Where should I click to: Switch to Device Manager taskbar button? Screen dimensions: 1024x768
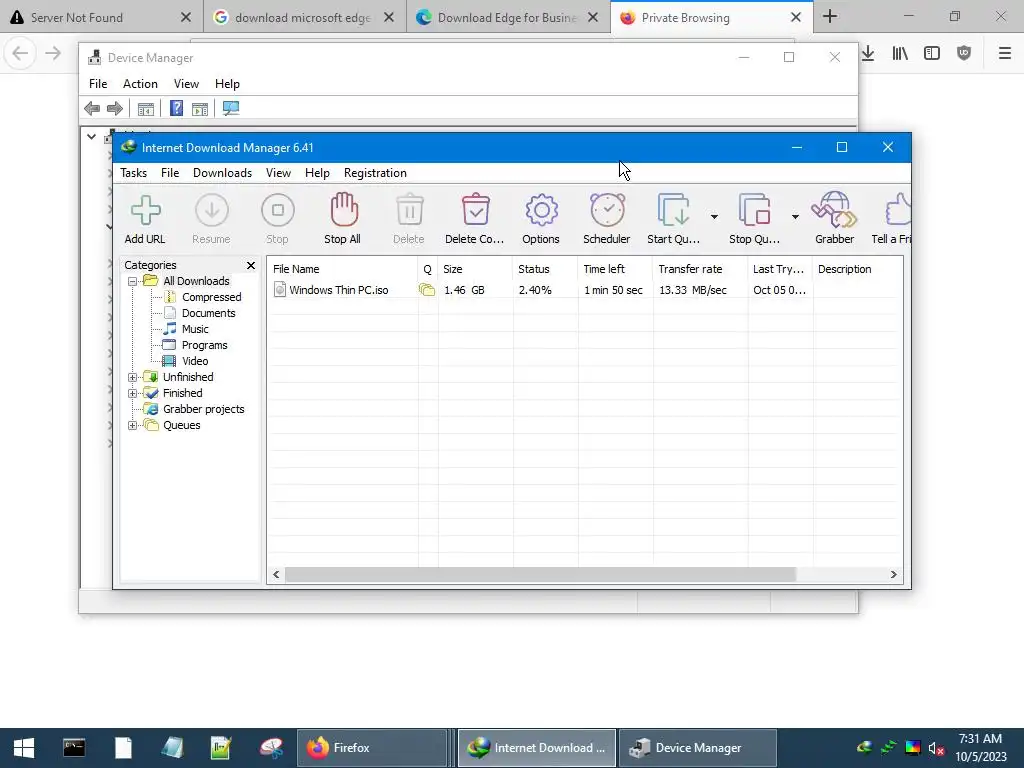[697, 748]
